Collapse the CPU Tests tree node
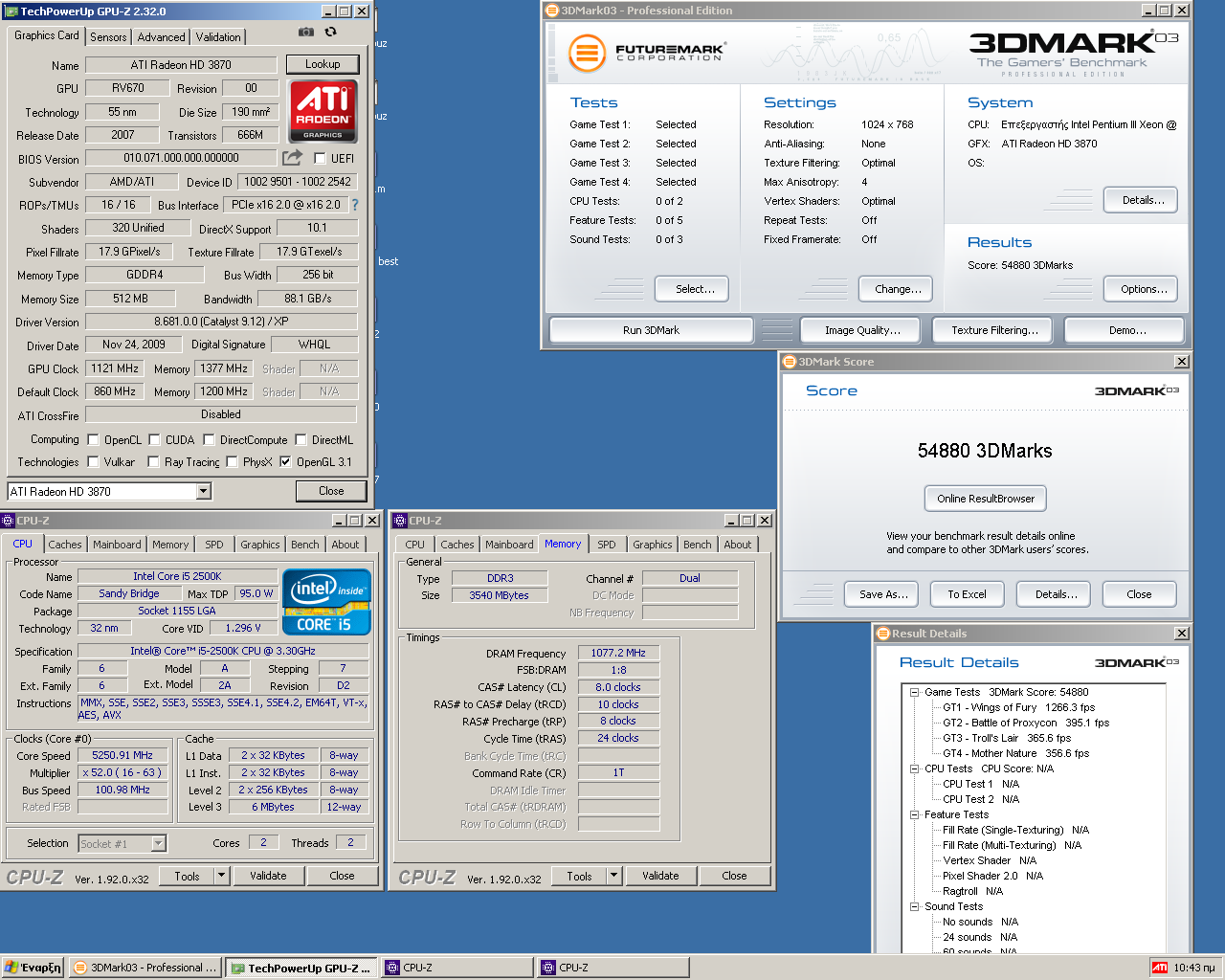 click(x=914, y=768)
